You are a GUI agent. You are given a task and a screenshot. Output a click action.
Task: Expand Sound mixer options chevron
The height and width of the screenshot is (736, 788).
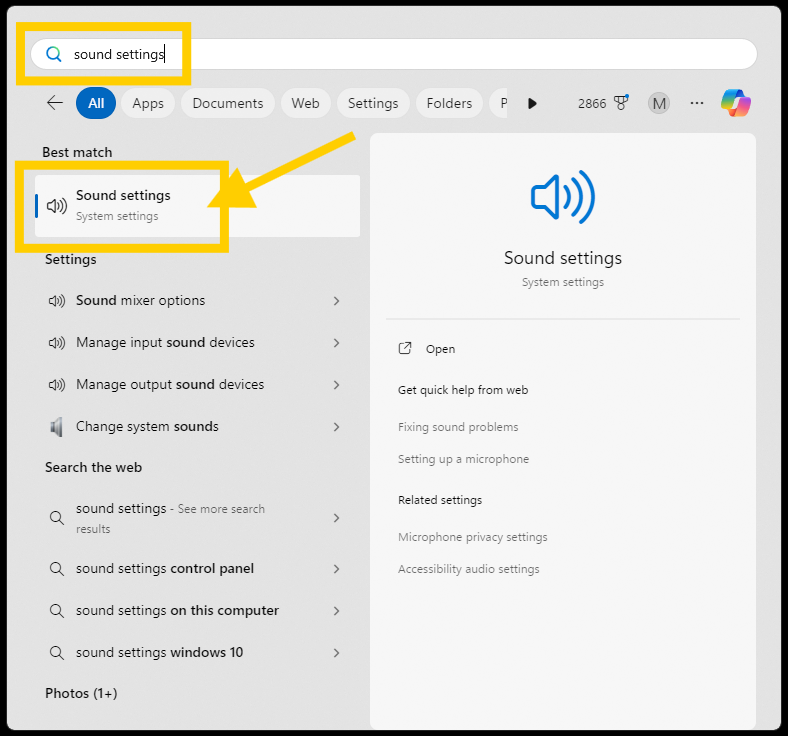336,301
